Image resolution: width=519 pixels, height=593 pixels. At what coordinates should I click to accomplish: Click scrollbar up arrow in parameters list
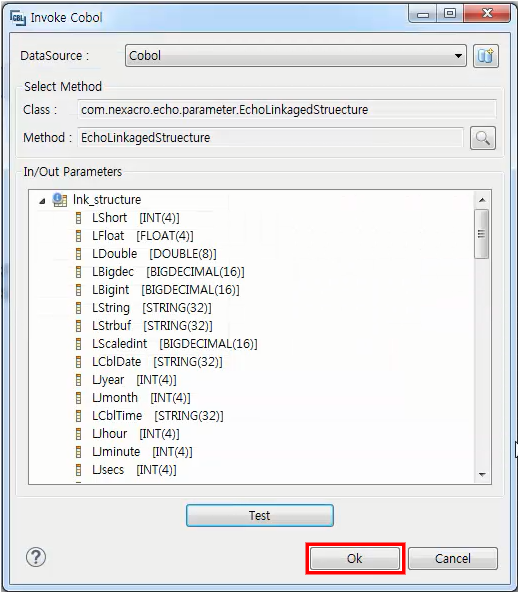click(x=482, y=200)
